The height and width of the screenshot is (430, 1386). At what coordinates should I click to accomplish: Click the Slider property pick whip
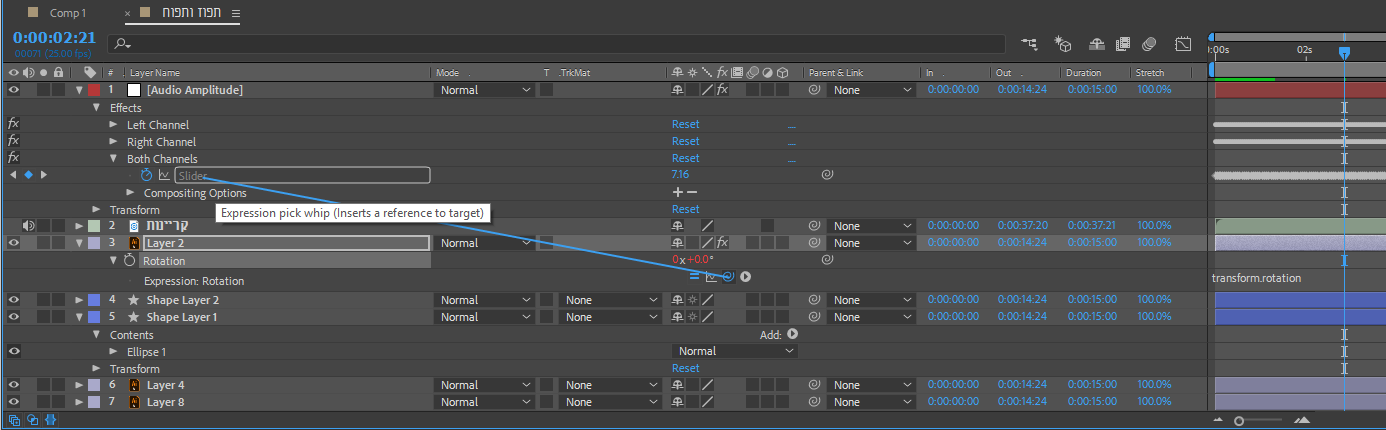827,175
